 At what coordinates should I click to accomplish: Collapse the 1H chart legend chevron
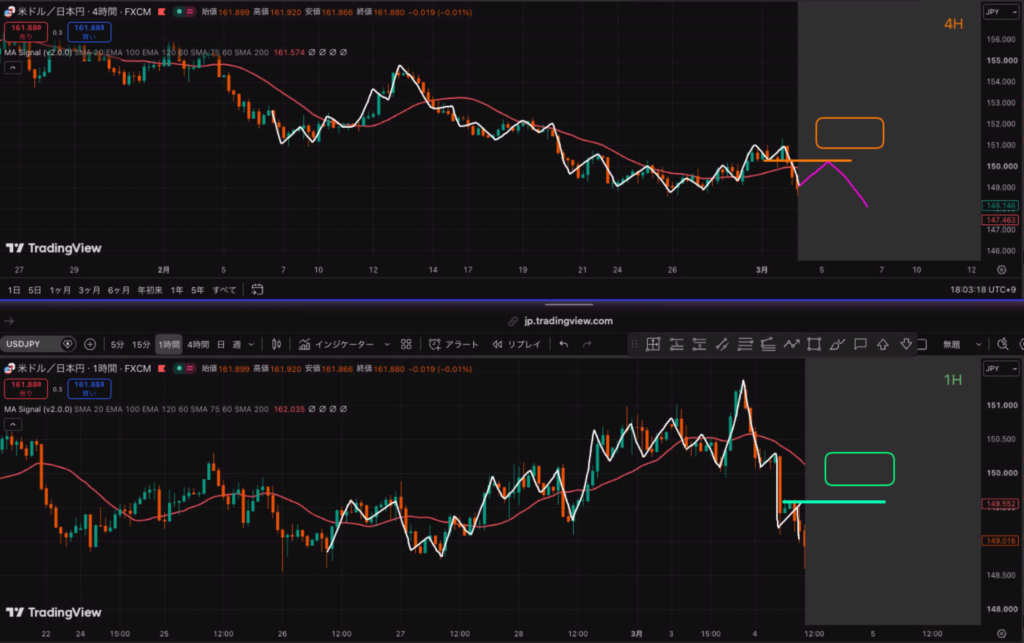pyautogui.click(x=12, y=424)
